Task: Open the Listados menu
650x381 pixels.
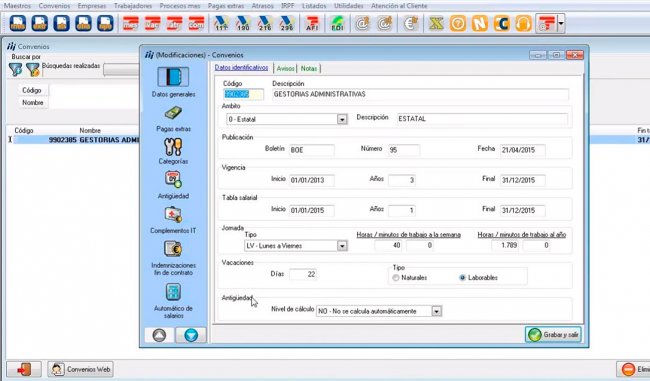Action: coord(314,6)
